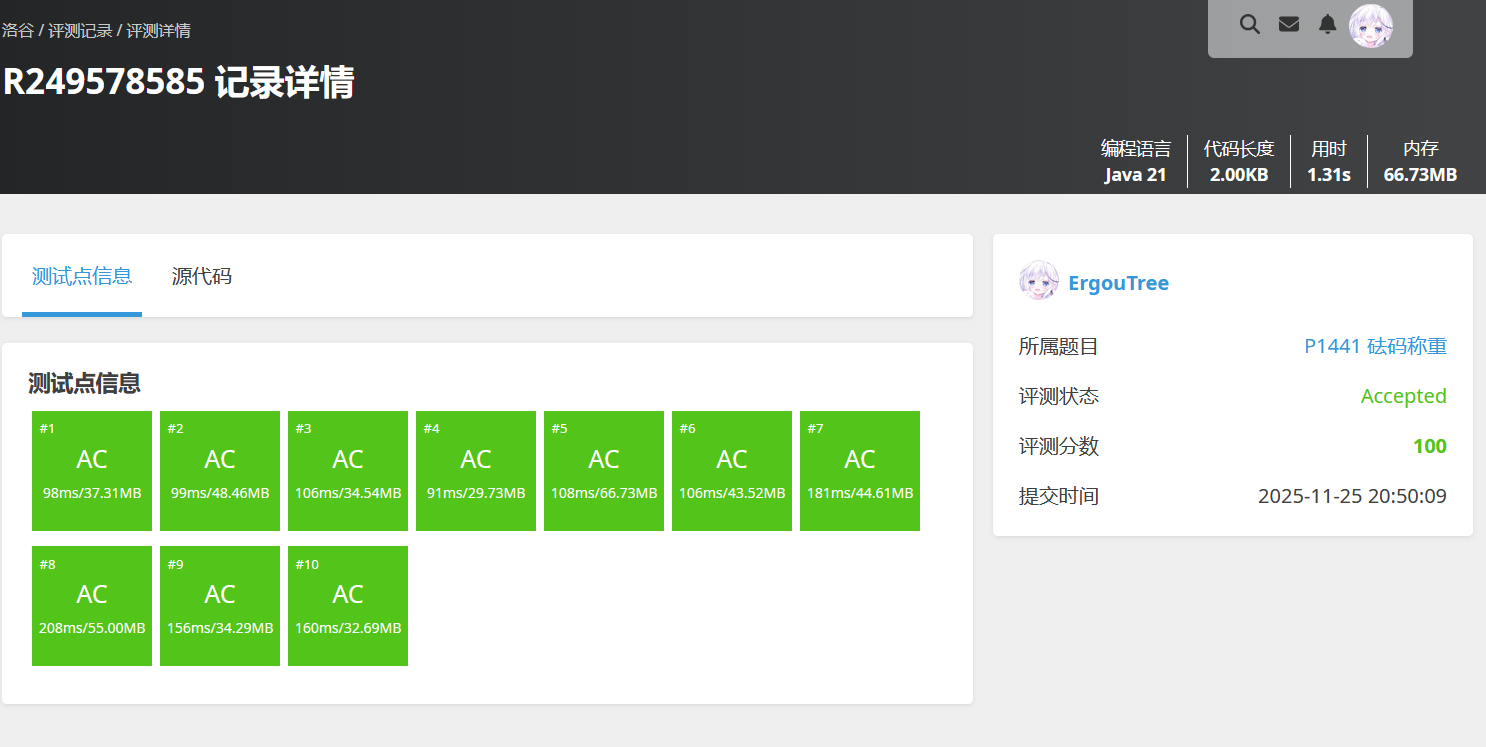This screenshot has width=1486, height=747.
Task: Open the ErgouTree username link
Action: coord(1118,283)
